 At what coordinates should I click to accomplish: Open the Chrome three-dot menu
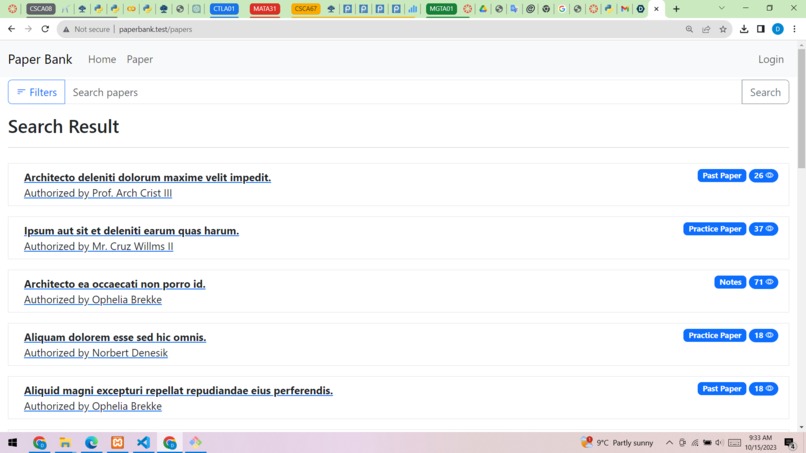pyautogui.click(x=794, y=29)
